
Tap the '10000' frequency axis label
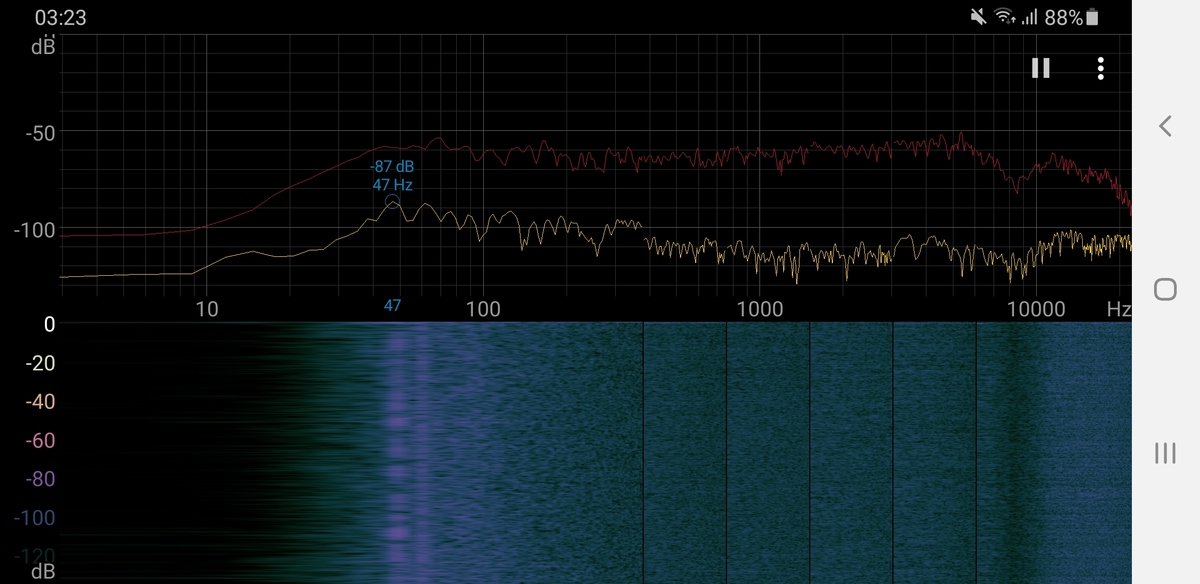click(x=1036, y=309)
